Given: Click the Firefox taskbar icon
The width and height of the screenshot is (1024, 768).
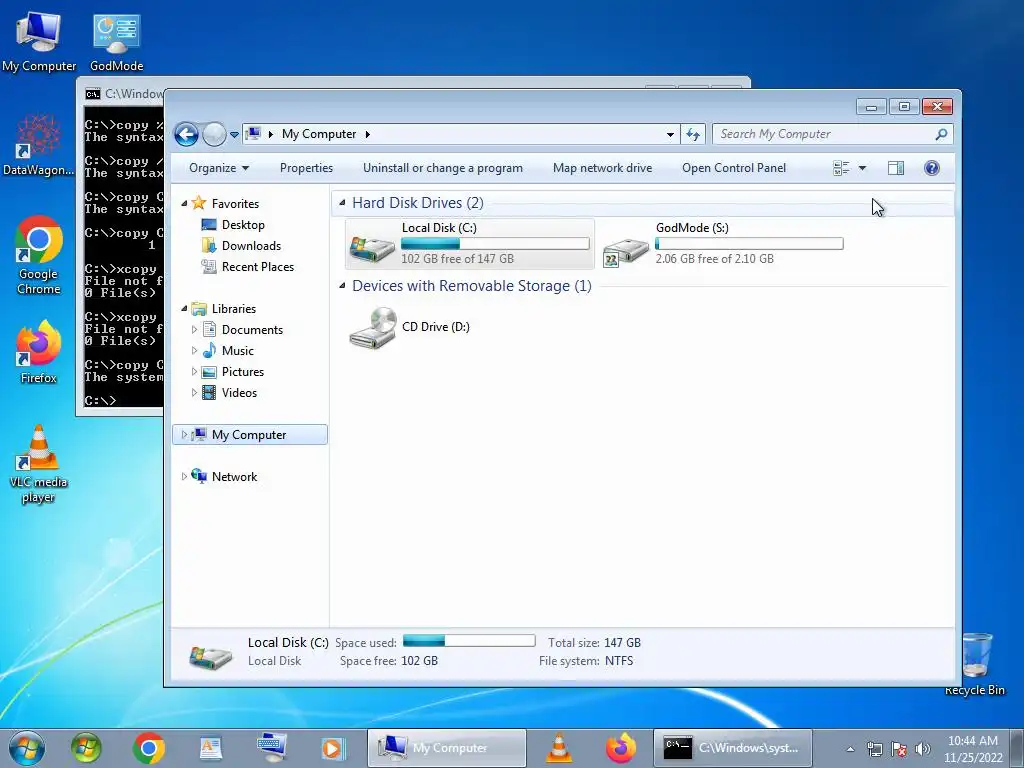Looking at the screenshot, I should pos(620,748).
